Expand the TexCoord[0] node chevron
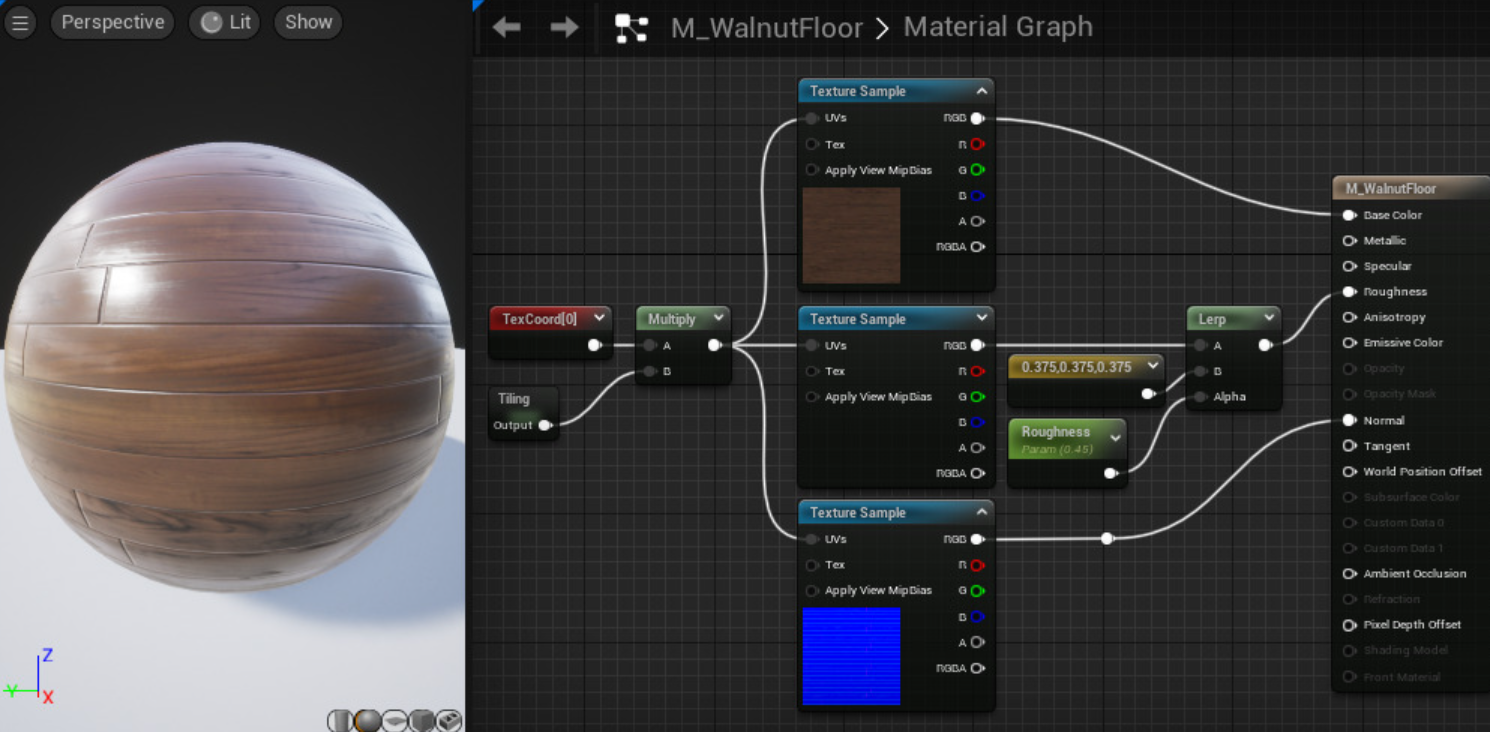Screen dimensions: 1490x732 coord(599,318)
